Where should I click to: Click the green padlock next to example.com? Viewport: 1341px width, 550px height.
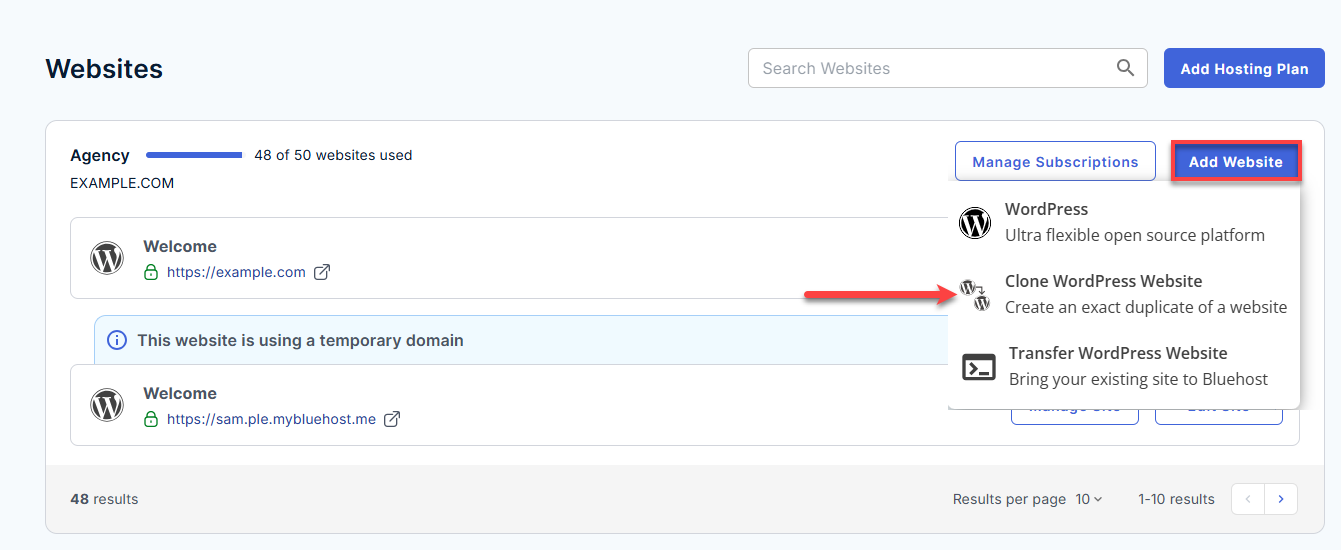click(x=151, y=272)
